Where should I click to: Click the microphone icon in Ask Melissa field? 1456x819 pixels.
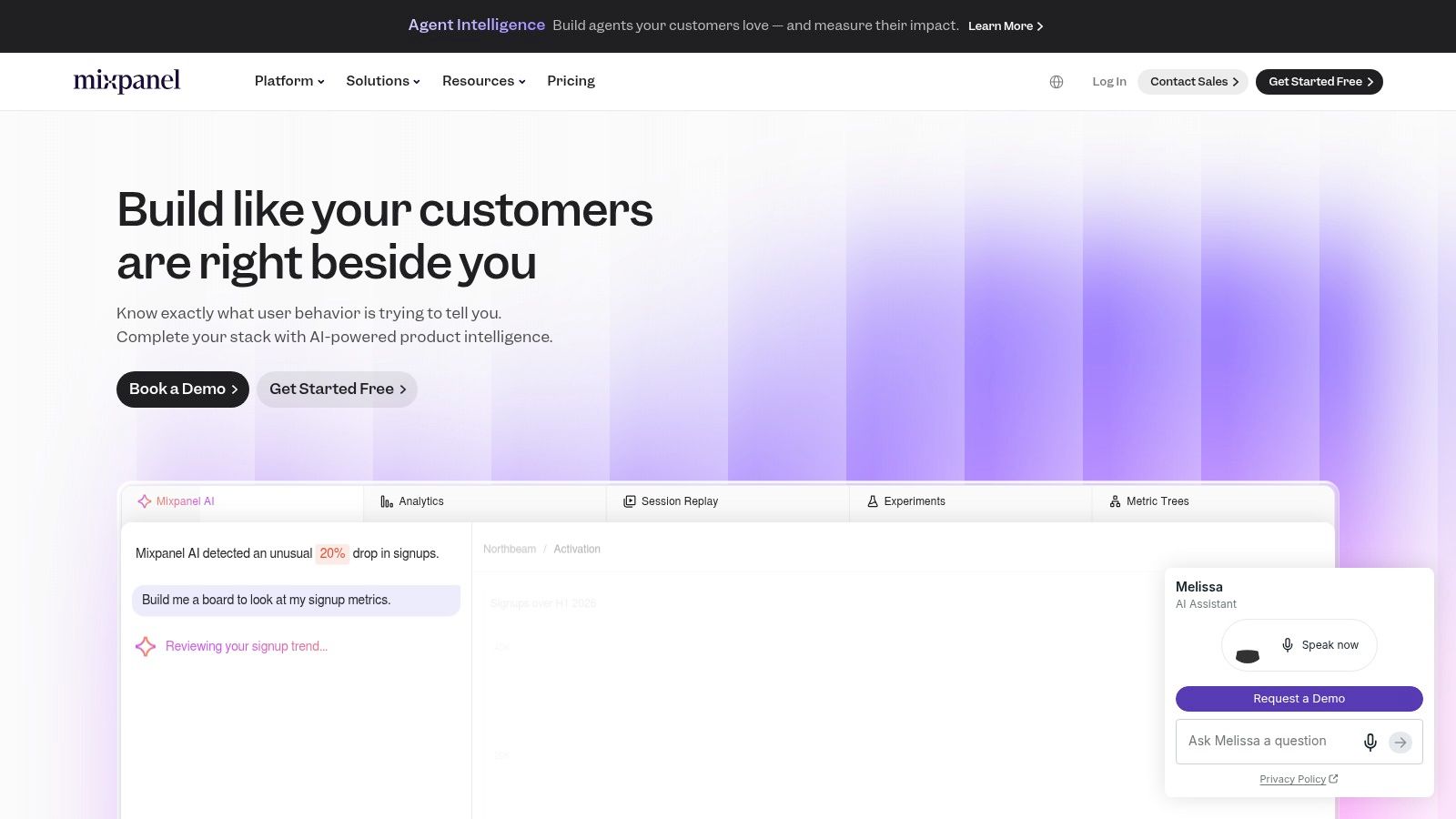(x=1370, y=742)
